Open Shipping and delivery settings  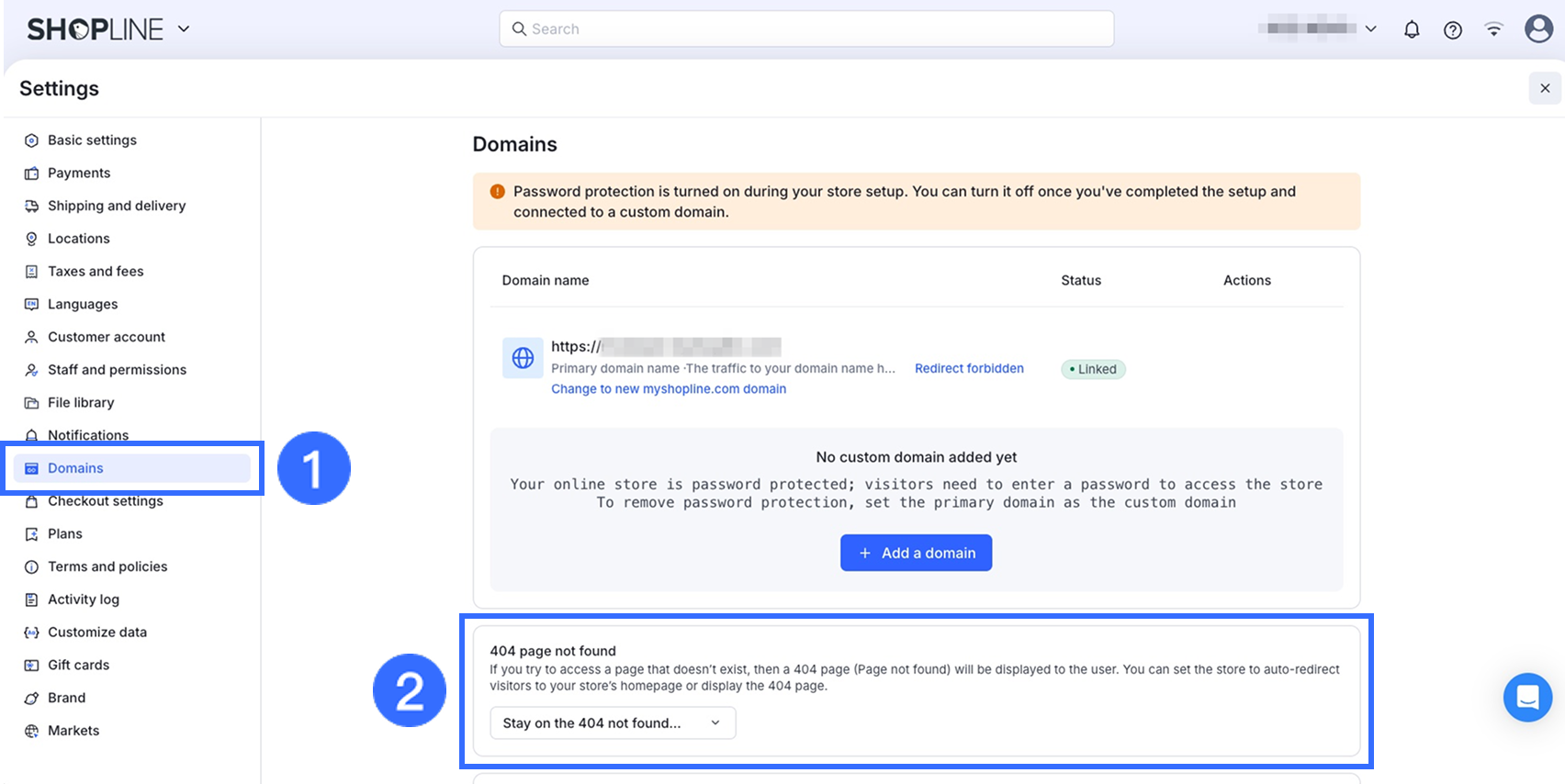(x=117, y=207)
